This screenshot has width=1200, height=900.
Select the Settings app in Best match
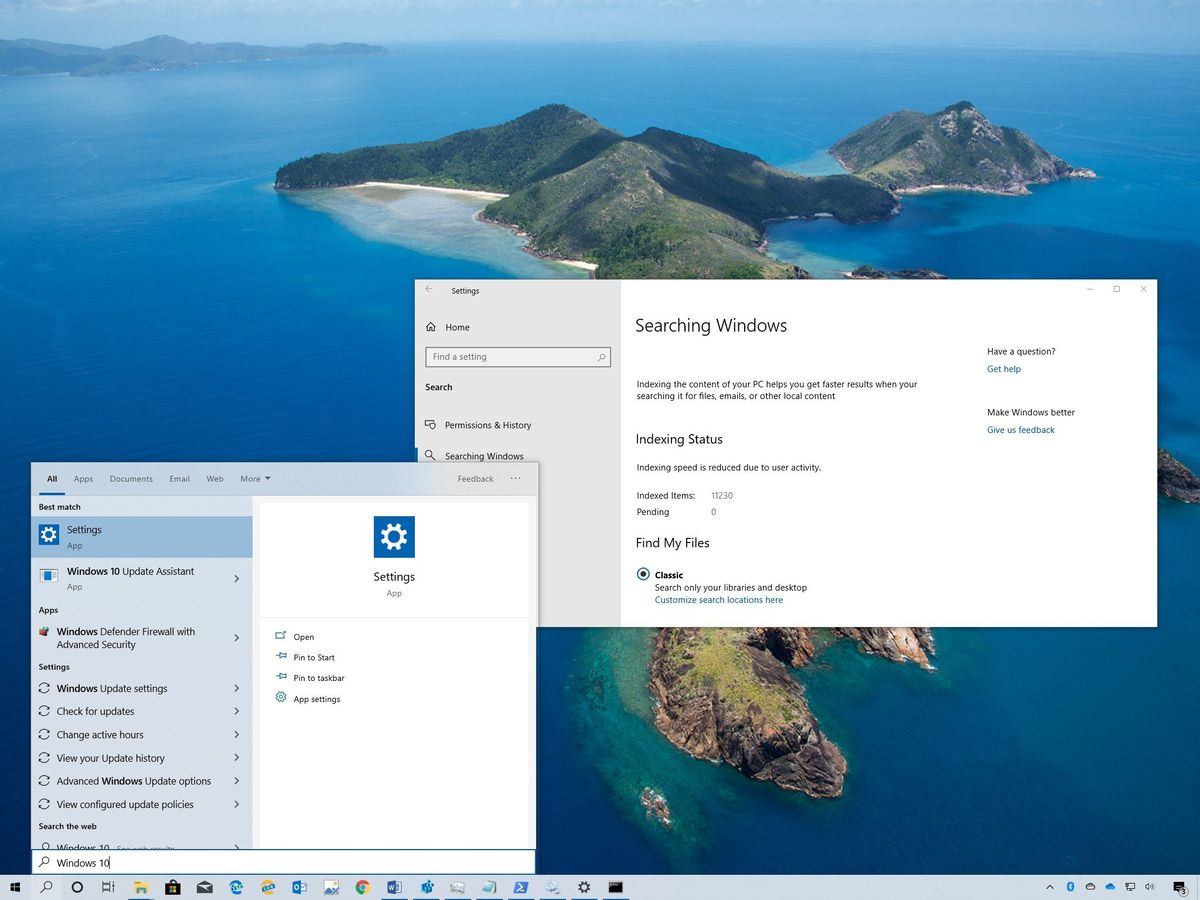click(84, 536)
